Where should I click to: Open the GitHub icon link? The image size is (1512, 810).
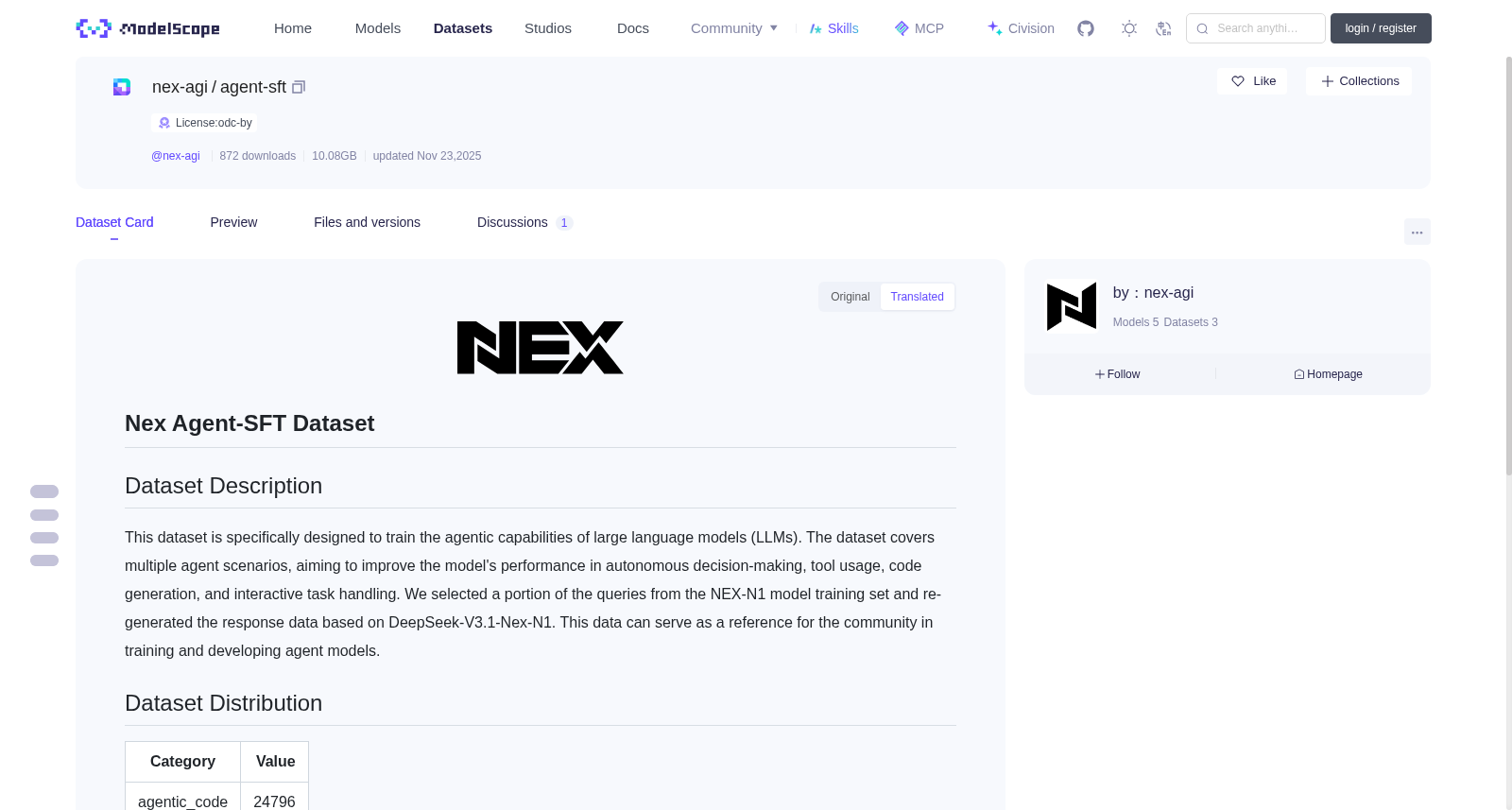point(1086,28)
